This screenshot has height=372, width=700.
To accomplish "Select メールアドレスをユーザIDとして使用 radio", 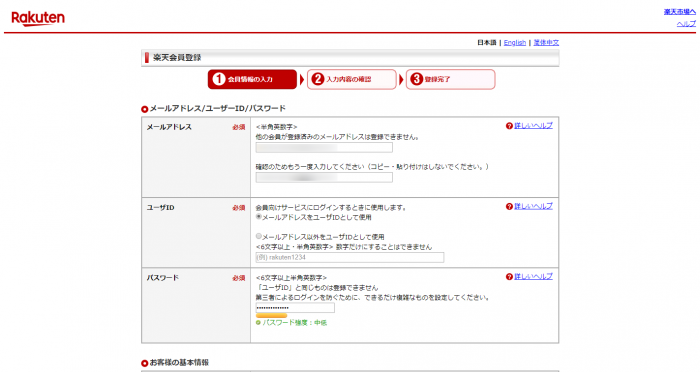I will pyautogui.click(x=258, y=217).
